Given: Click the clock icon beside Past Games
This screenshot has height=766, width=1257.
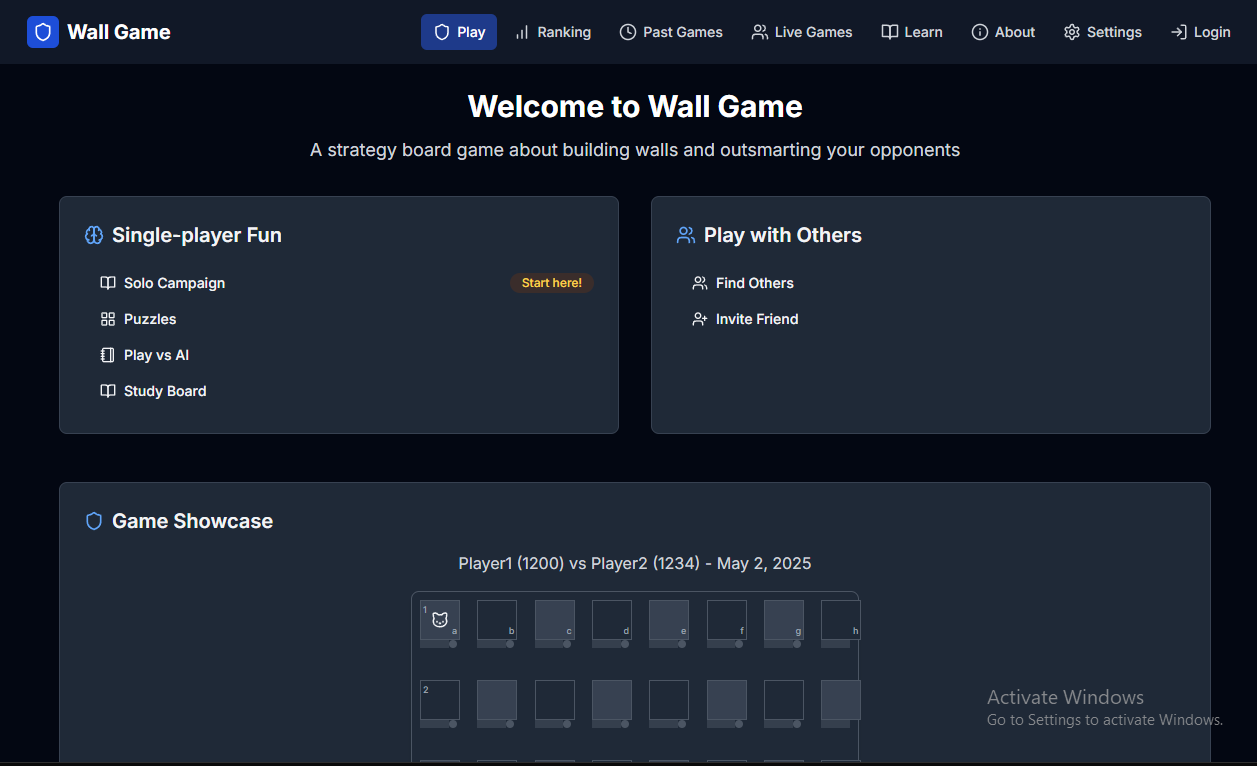Looking at the screenshot, I should point(628,32).
